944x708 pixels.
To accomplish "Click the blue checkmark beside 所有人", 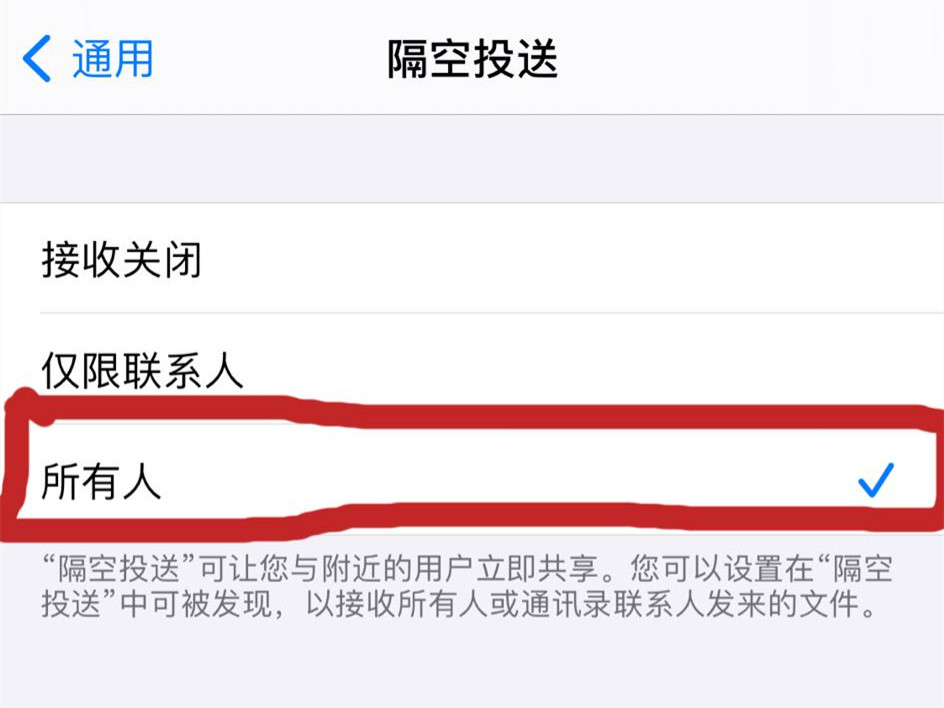I will point(875,480).
